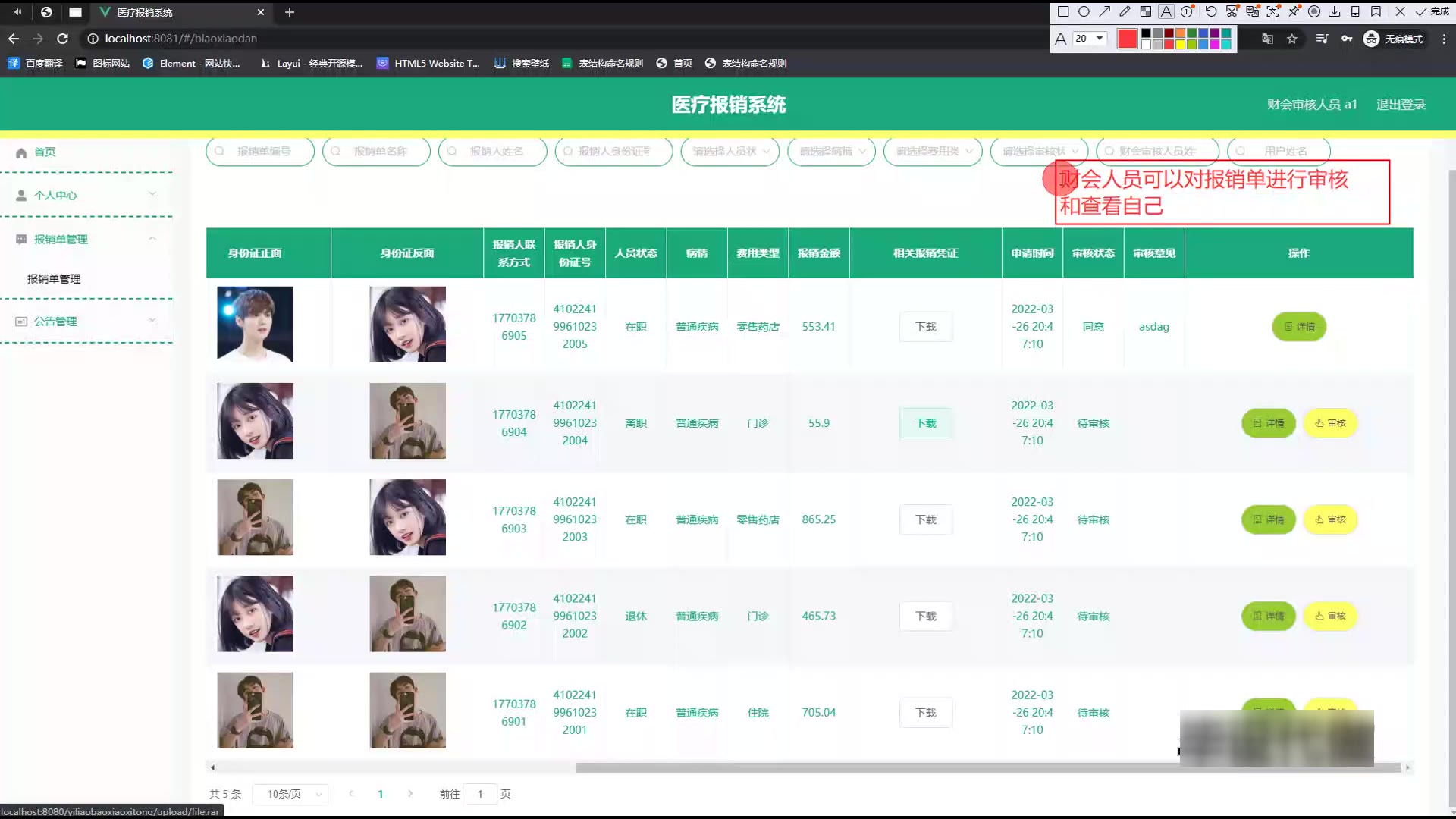Click 退出登录 link in the header
The height and width of the screenshot is (819, 1456).
point(1401,105)
